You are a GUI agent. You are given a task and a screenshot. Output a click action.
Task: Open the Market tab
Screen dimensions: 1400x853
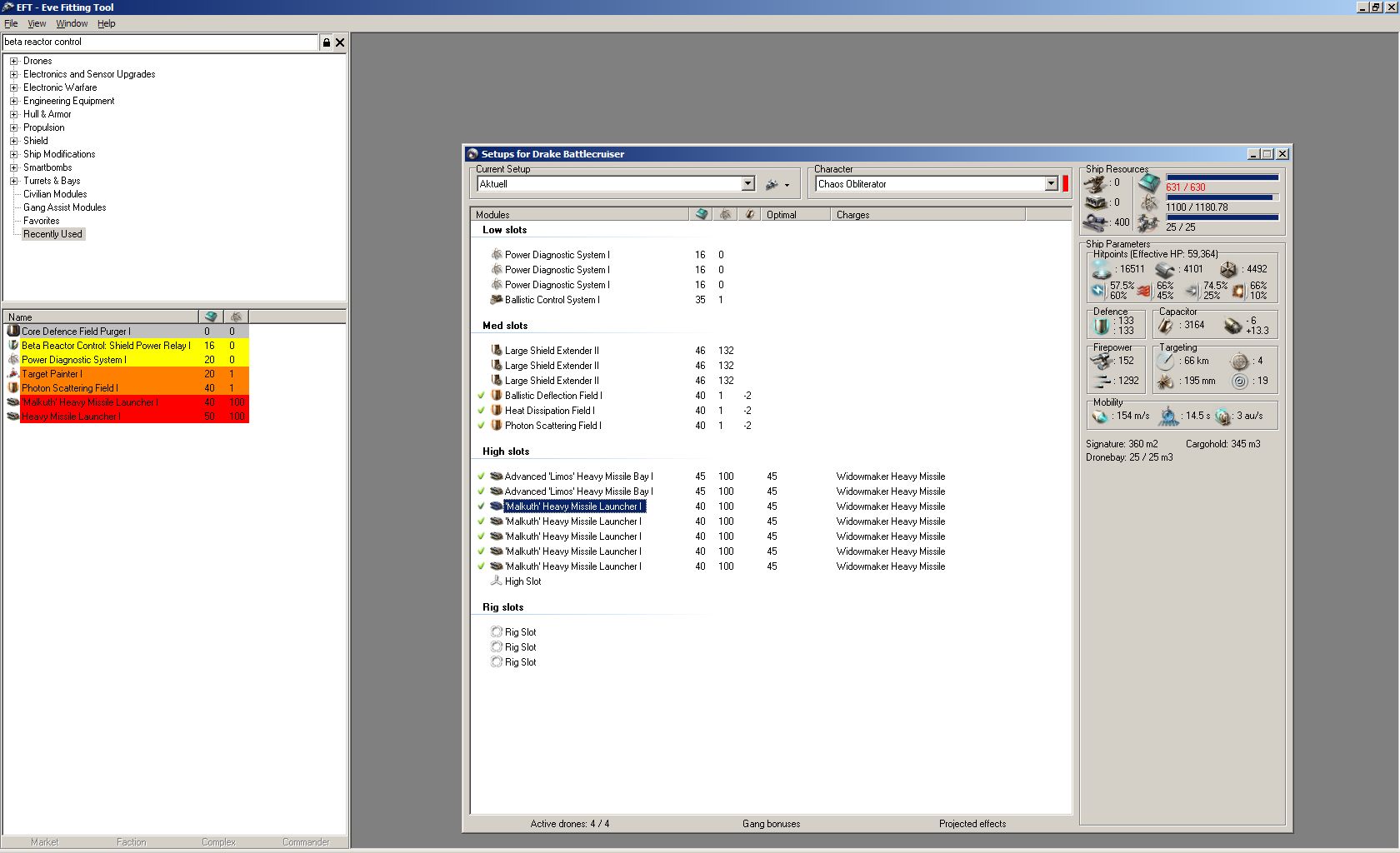click(44, 842)
